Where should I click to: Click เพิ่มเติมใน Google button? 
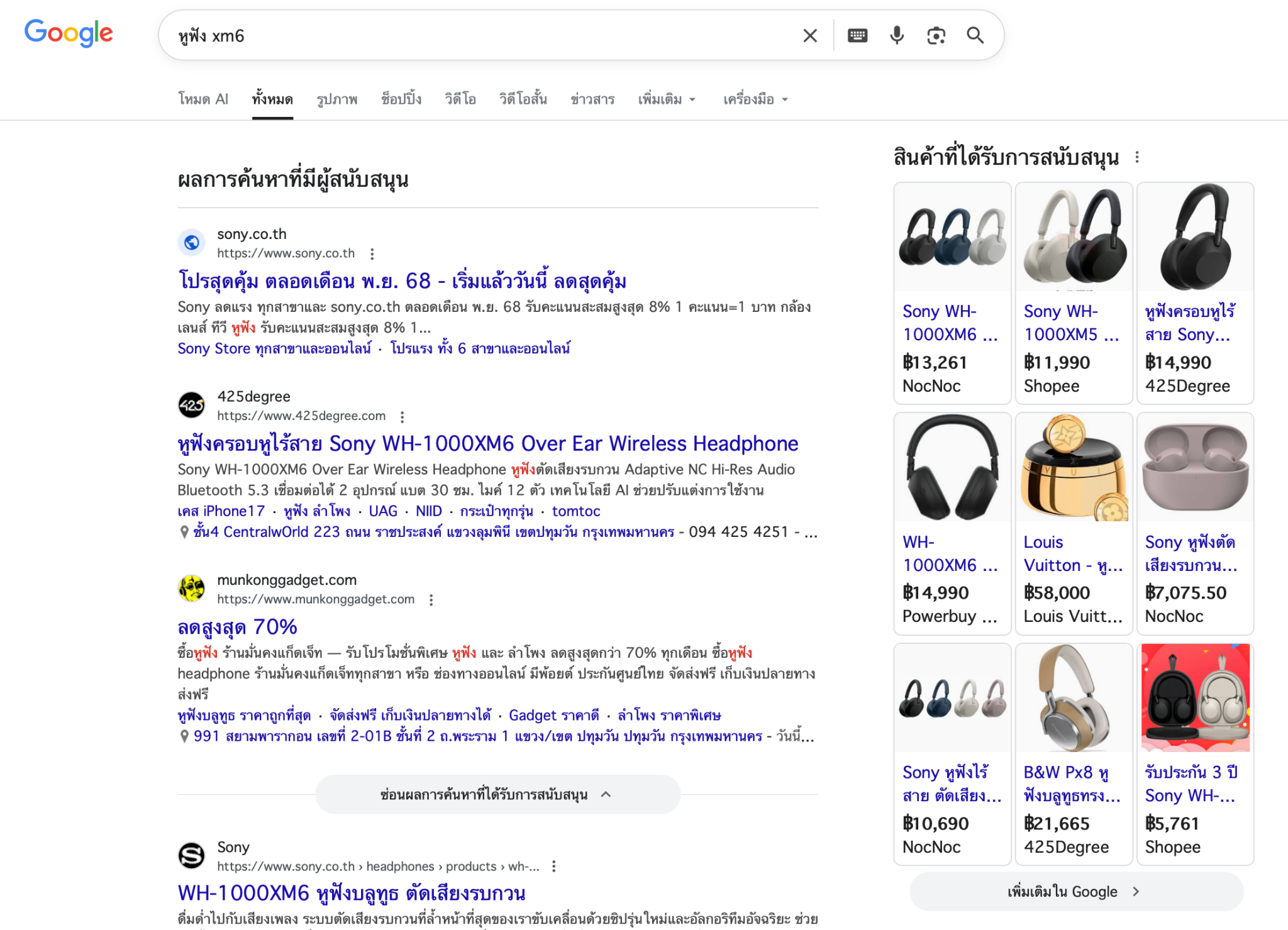pyautogui.click(x=1075, y=892)
